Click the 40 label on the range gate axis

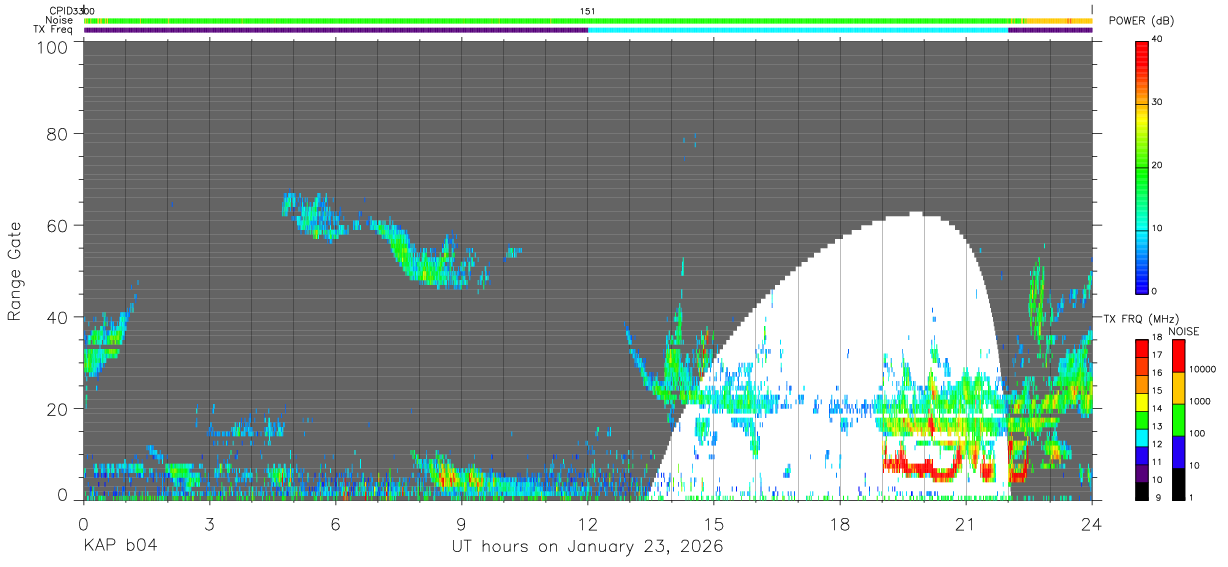(56, 317)
